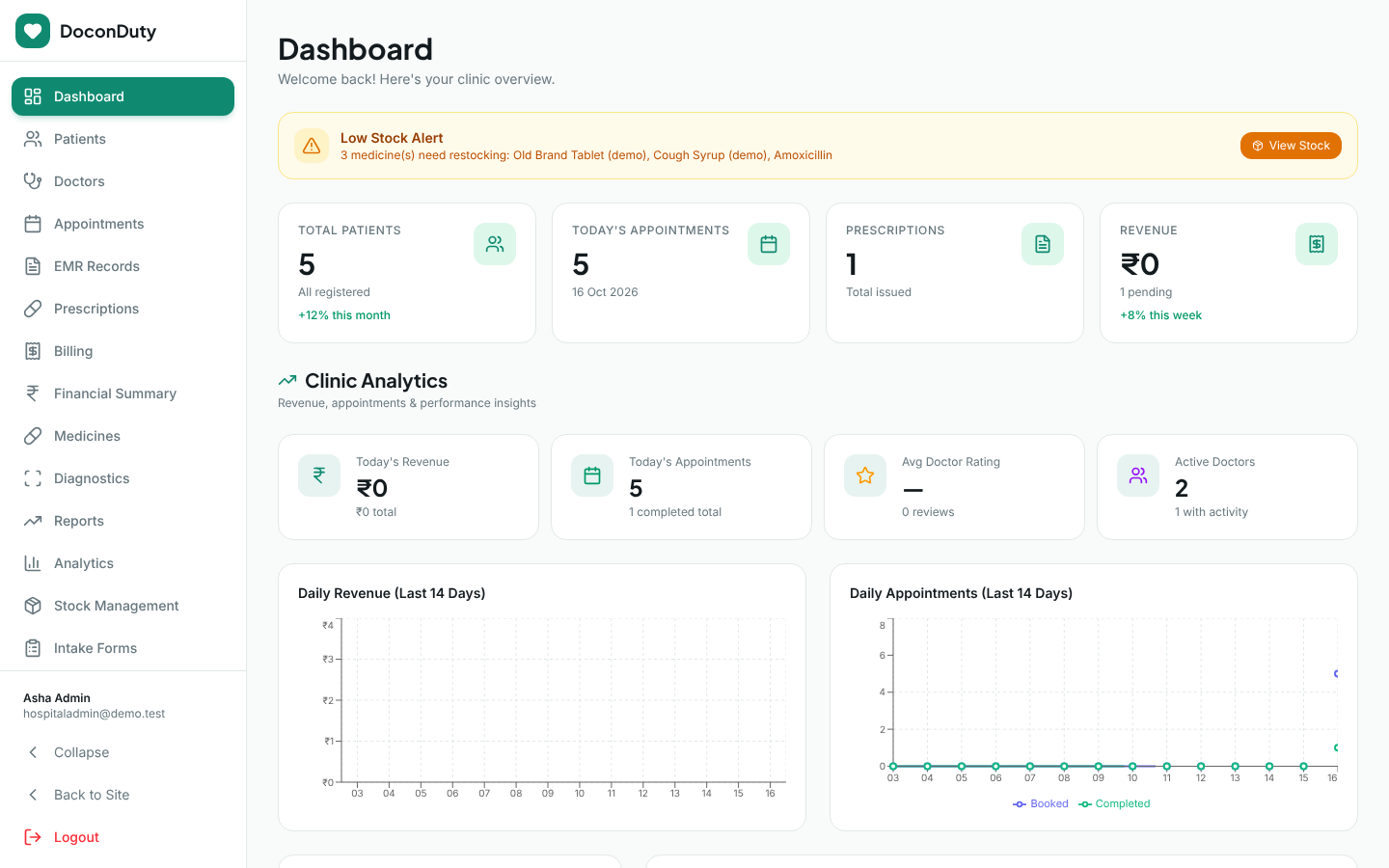This screenshot has width=1389, height=868.
Task: Click the Doctors stethoscope icon in the sidebar
Action: [33, 181]
